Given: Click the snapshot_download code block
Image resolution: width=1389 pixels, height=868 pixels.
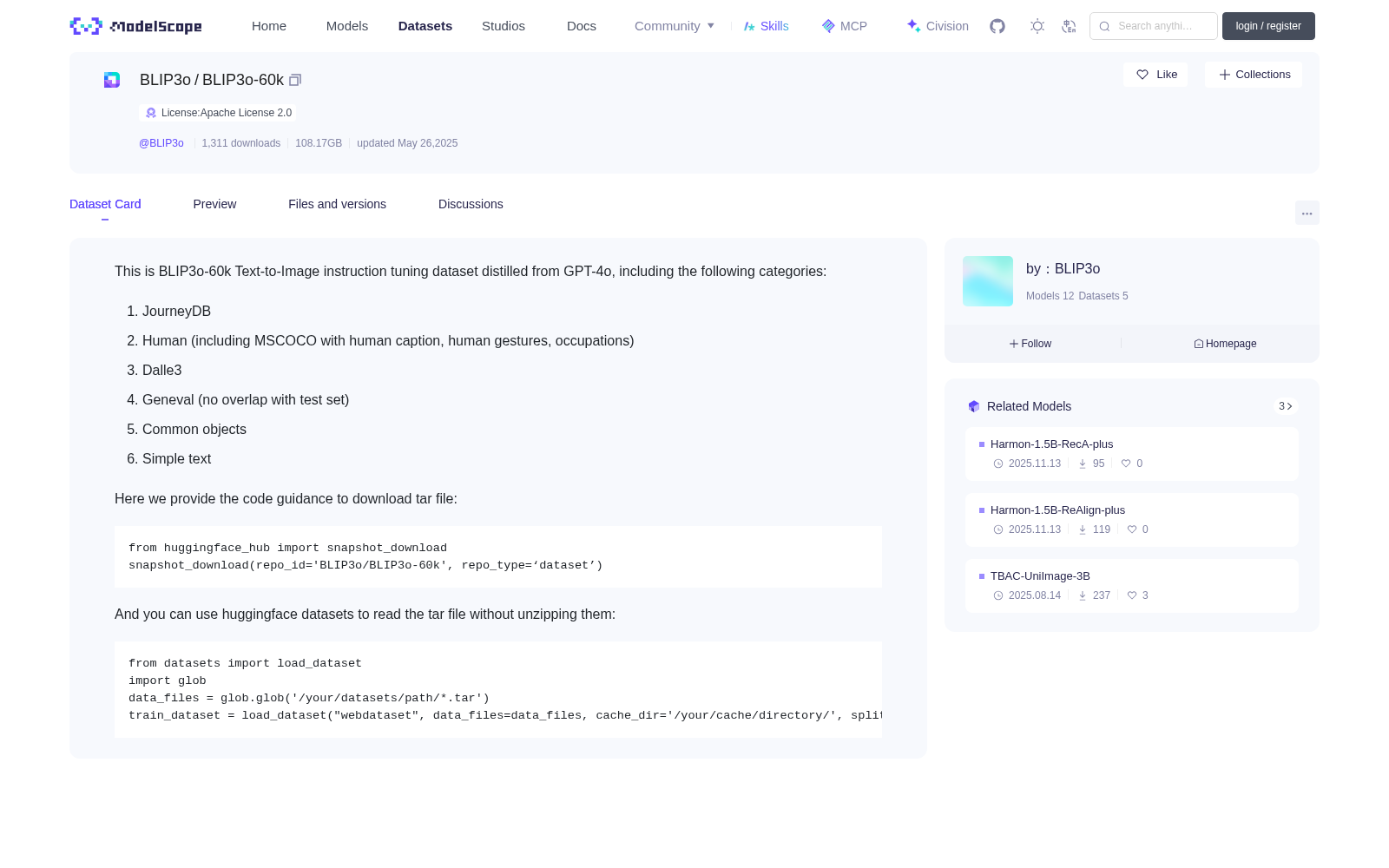Looking at the screenshot, I should (498, 557).
